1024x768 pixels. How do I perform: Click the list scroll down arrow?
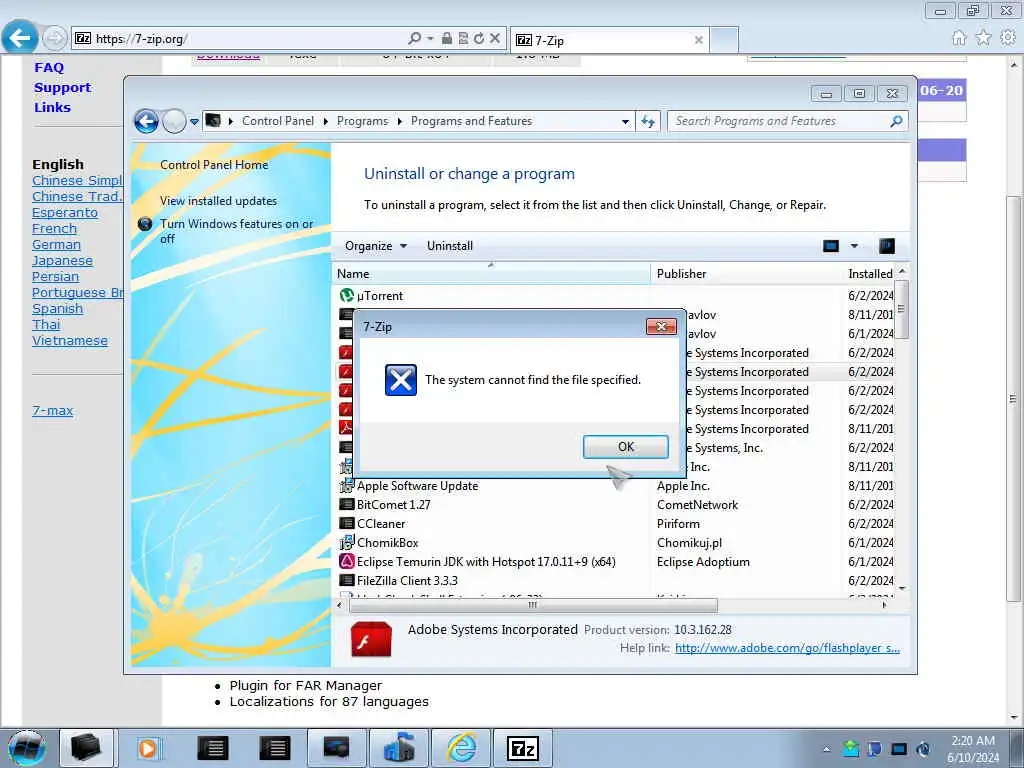point(902,588)
